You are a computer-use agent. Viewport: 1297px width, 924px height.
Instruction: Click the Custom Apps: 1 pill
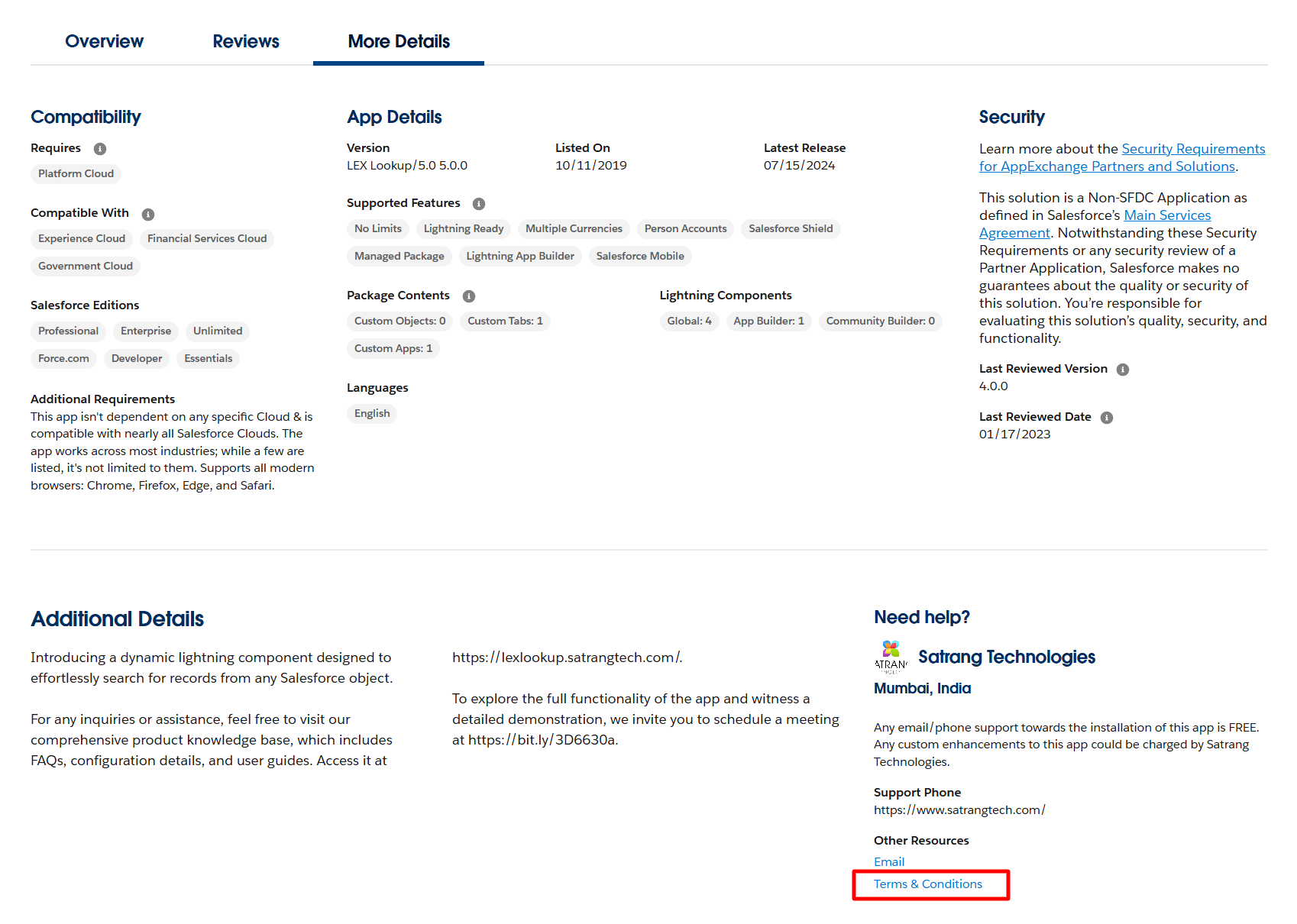393,349
